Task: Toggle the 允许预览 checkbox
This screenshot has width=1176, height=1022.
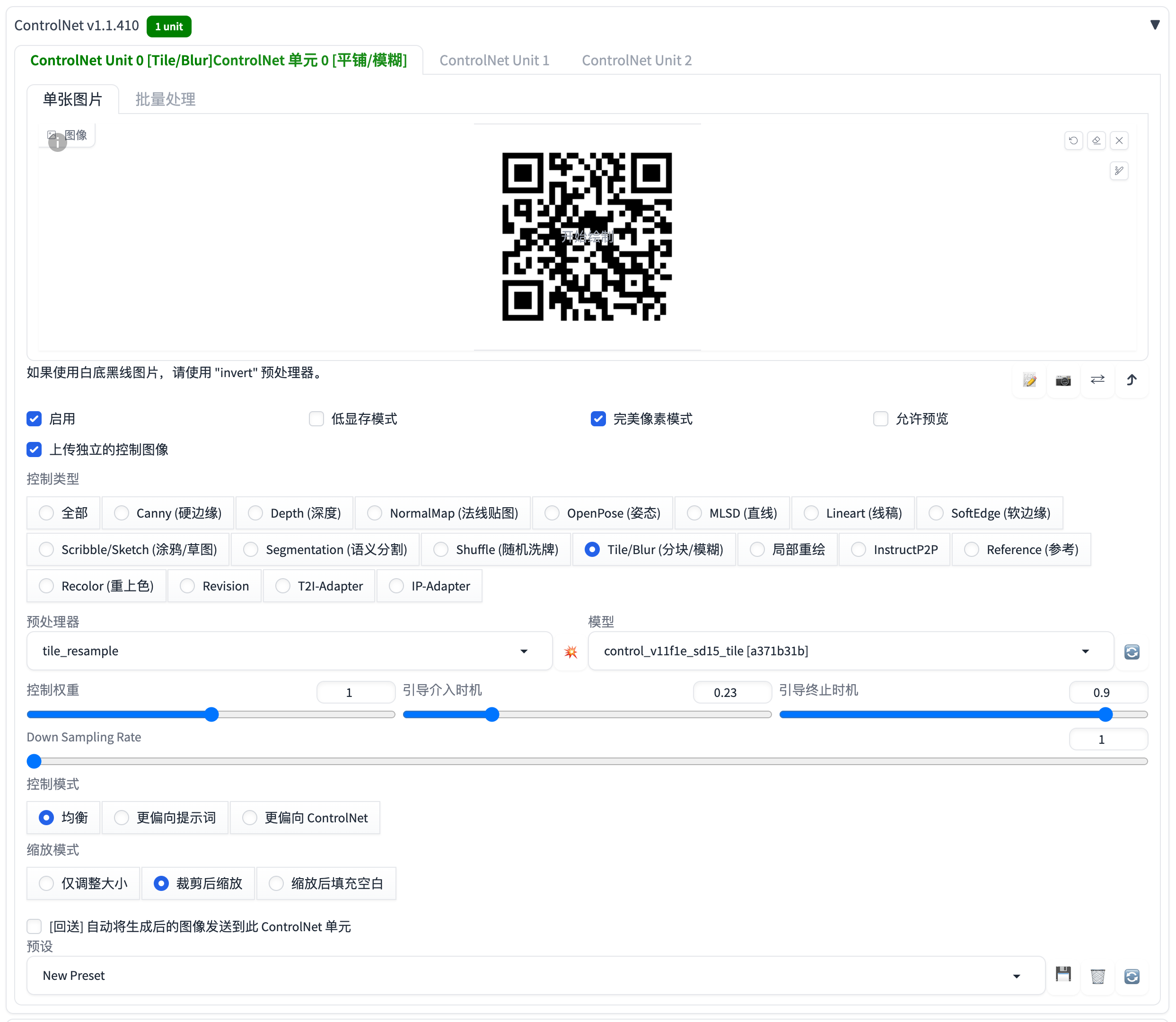Action: (x=880, y=419)
